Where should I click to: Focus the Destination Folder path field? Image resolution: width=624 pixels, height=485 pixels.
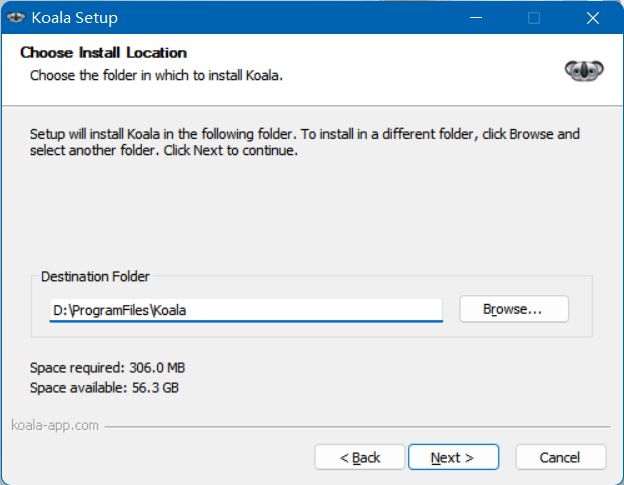pos(246,310)
